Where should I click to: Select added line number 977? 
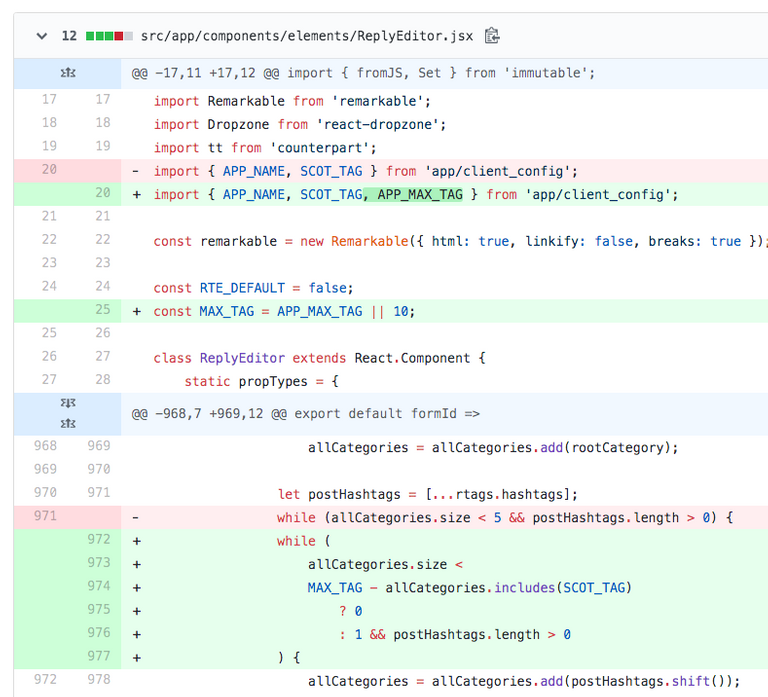(x=98, y=656)
